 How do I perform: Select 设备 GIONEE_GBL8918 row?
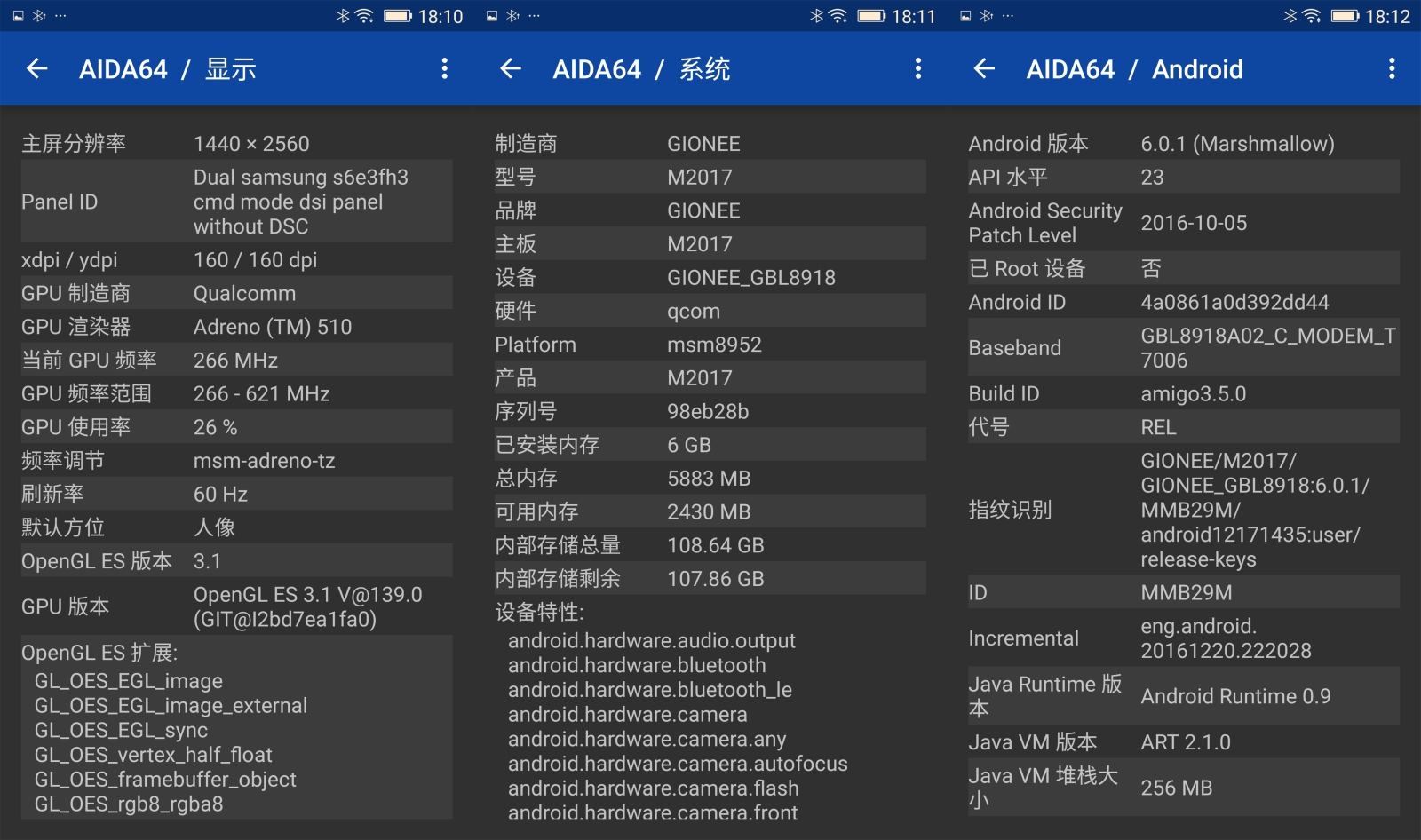(710, 277)
